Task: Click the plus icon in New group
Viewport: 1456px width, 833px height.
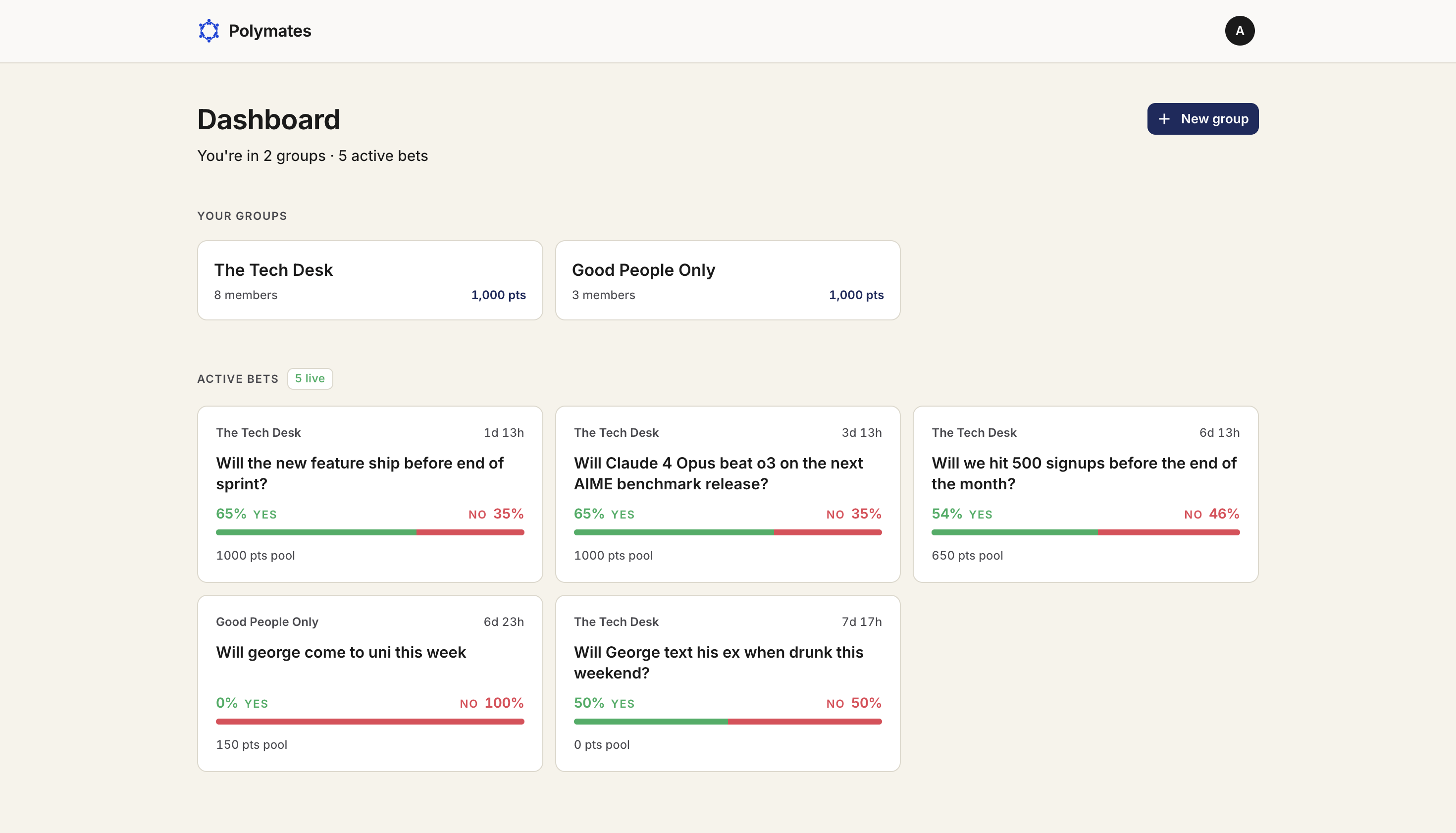Action: click(x=1164, y=119)
